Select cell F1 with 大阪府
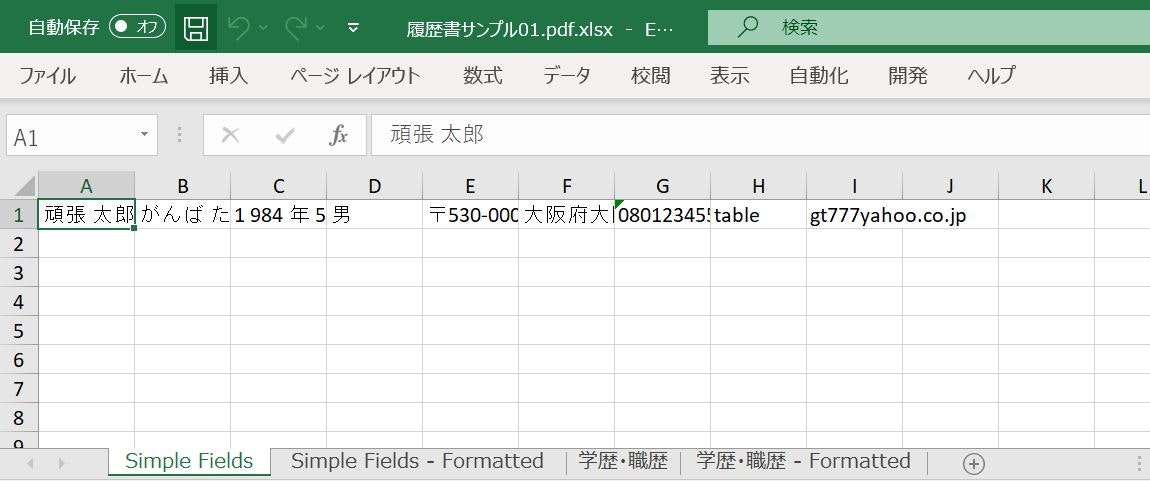Screen dimensions: 1150x481 point(567,215)
